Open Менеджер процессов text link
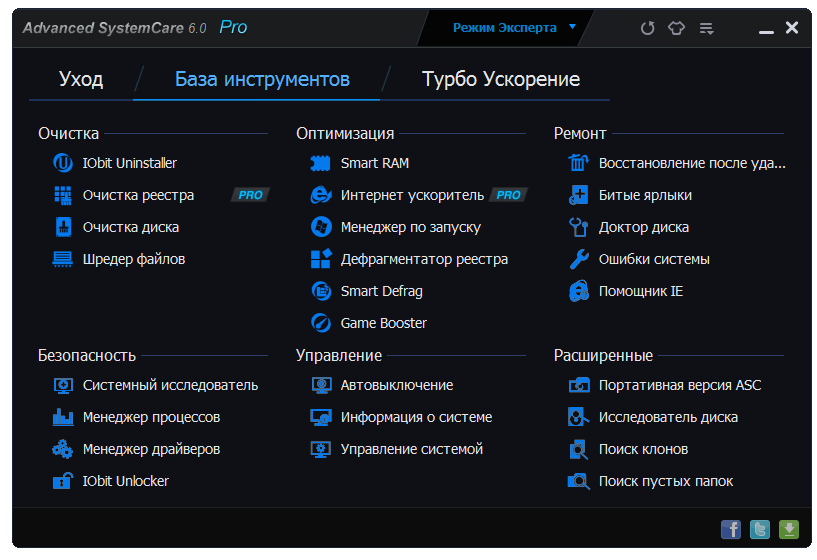The height and width of the screenshot is (560, 817). 151,417
